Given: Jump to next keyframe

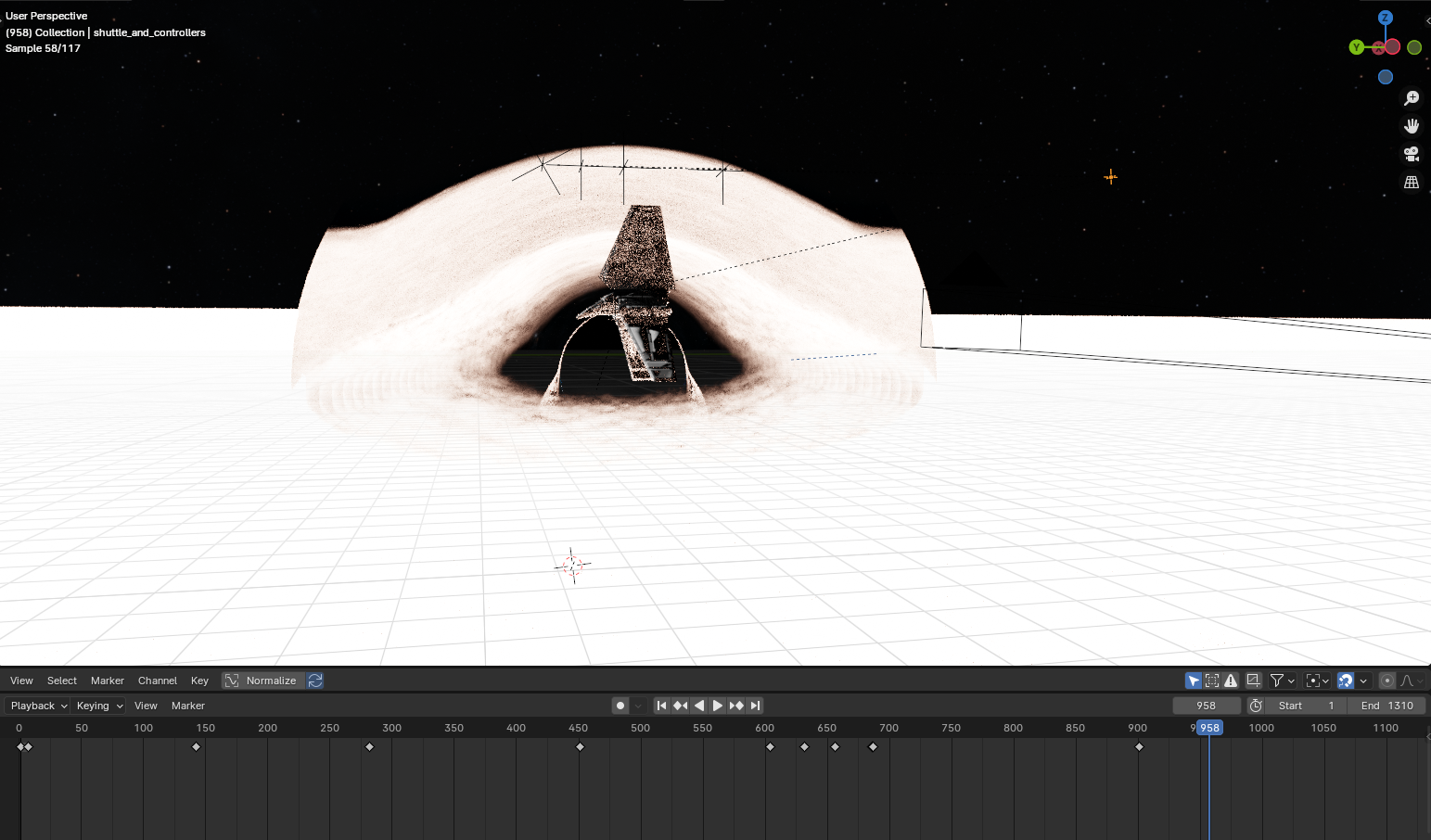Looking at the screenshot, I should [736, 706].
